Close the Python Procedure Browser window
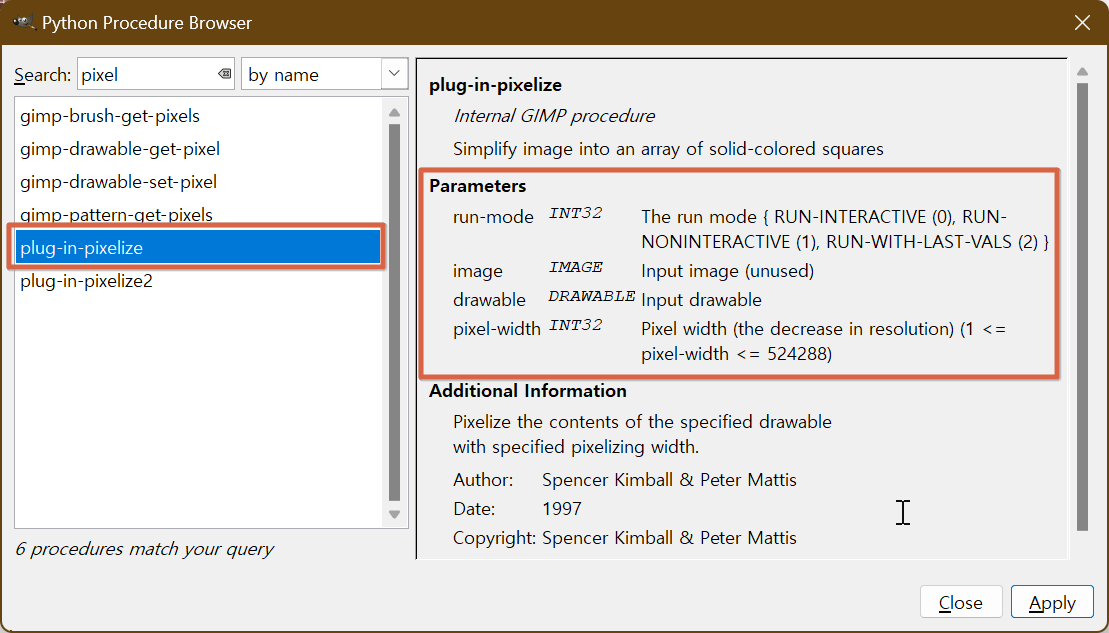 coord(1081,23)
